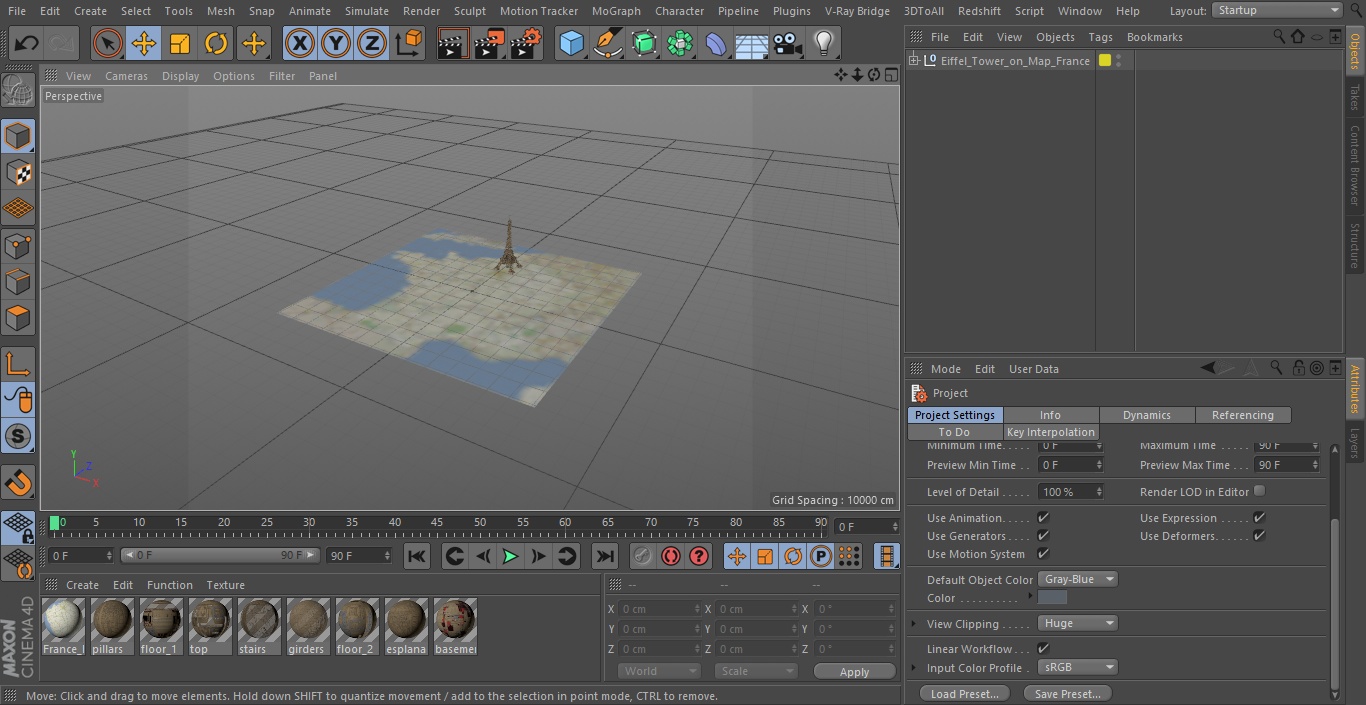Open the Key Interpolation tab
Screen dimensions: 1366x705
pyautogui.click(x=1051, y=432)
